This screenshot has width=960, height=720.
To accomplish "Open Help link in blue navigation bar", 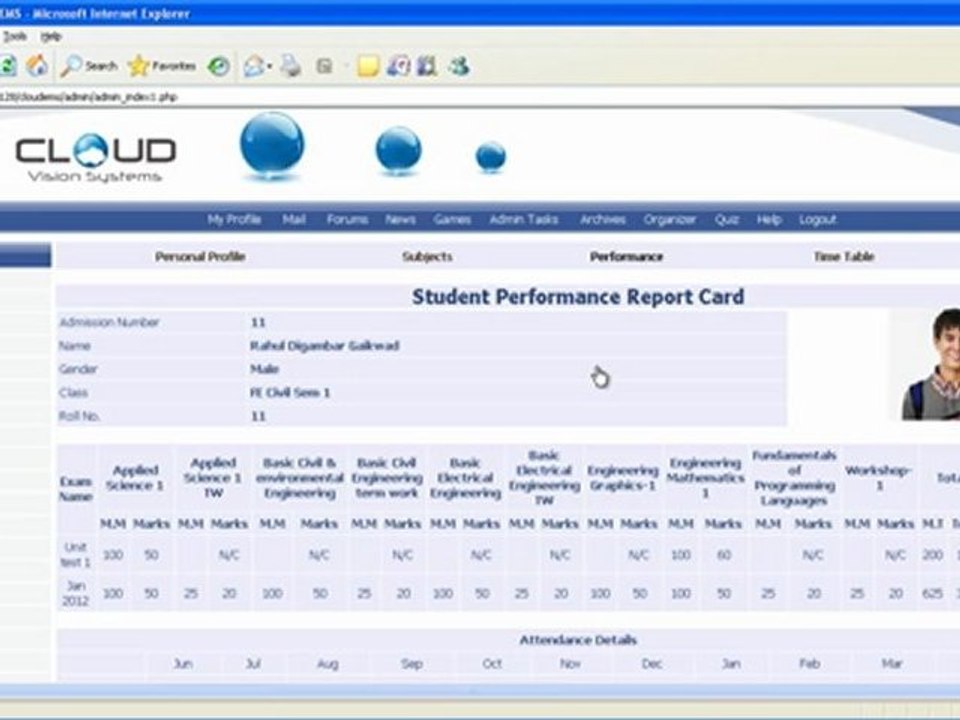I will (x=769, y=219).
